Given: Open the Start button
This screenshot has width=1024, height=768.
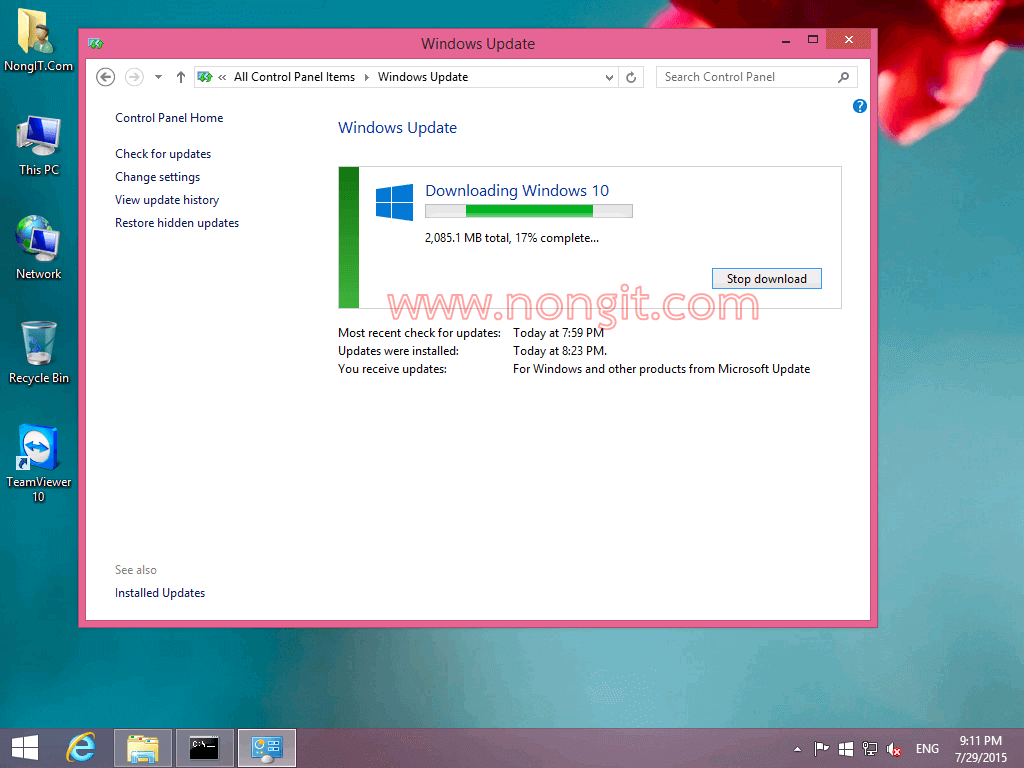Looking at the screenshot, I should pyautogui.click(x=25, y=748).
